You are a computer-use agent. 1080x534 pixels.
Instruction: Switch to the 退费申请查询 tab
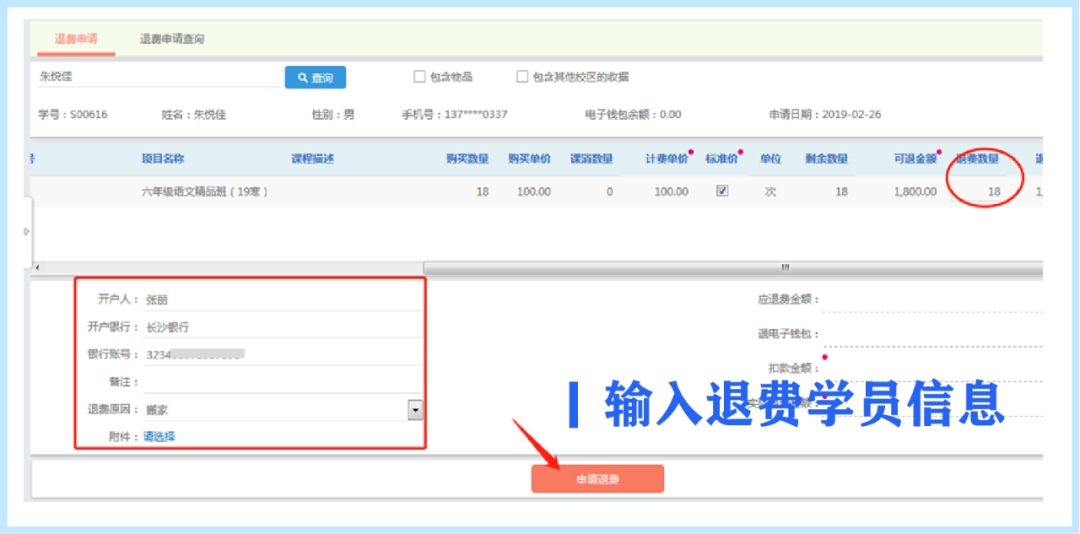(171, 39)
